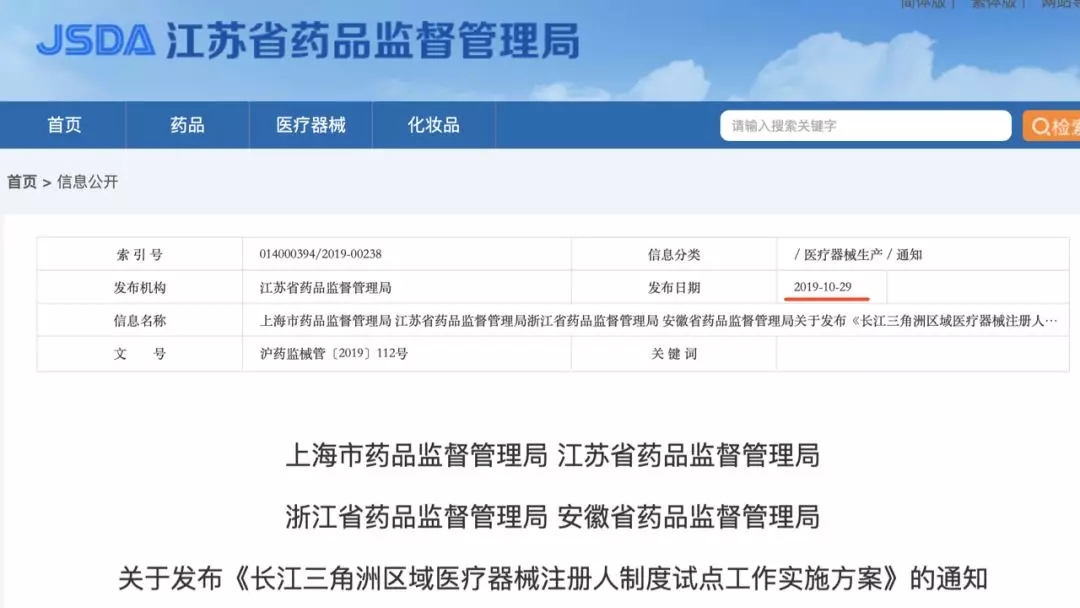Click the JSDA logo in header

96,40
